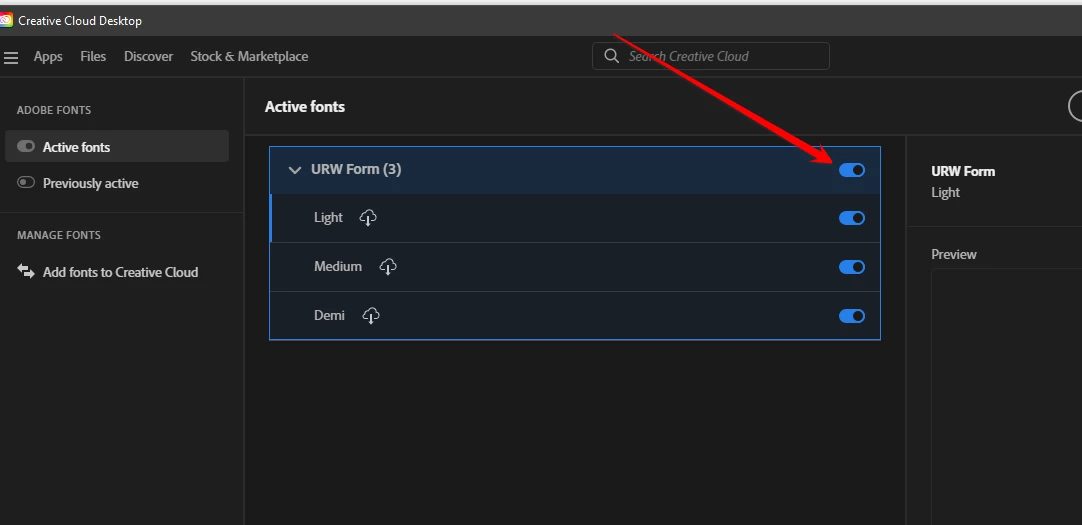
Task: Open the Apps tab
Action: [x=48, y=57]
